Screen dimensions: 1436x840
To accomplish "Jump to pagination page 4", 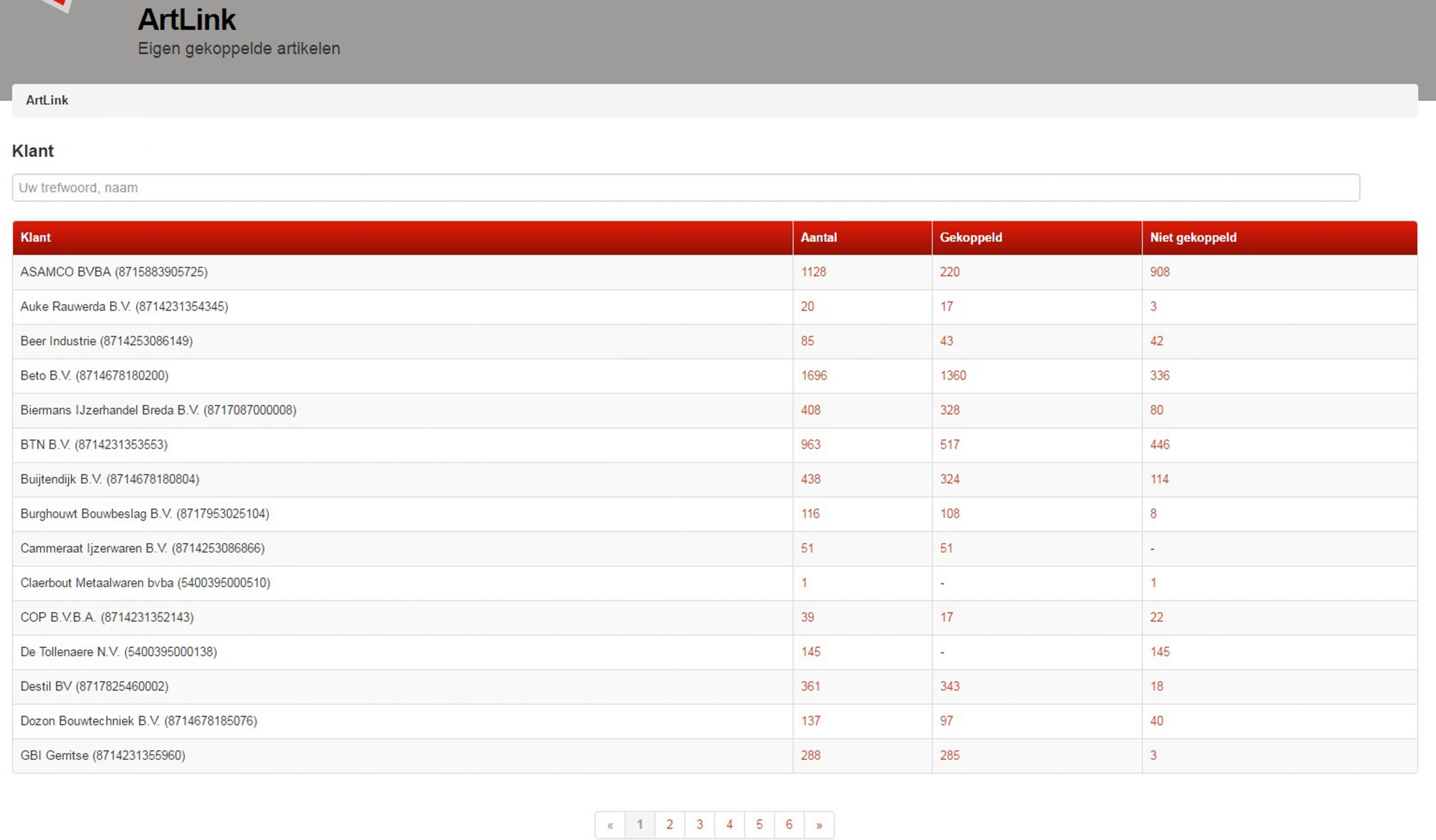I will pos(729,825).
